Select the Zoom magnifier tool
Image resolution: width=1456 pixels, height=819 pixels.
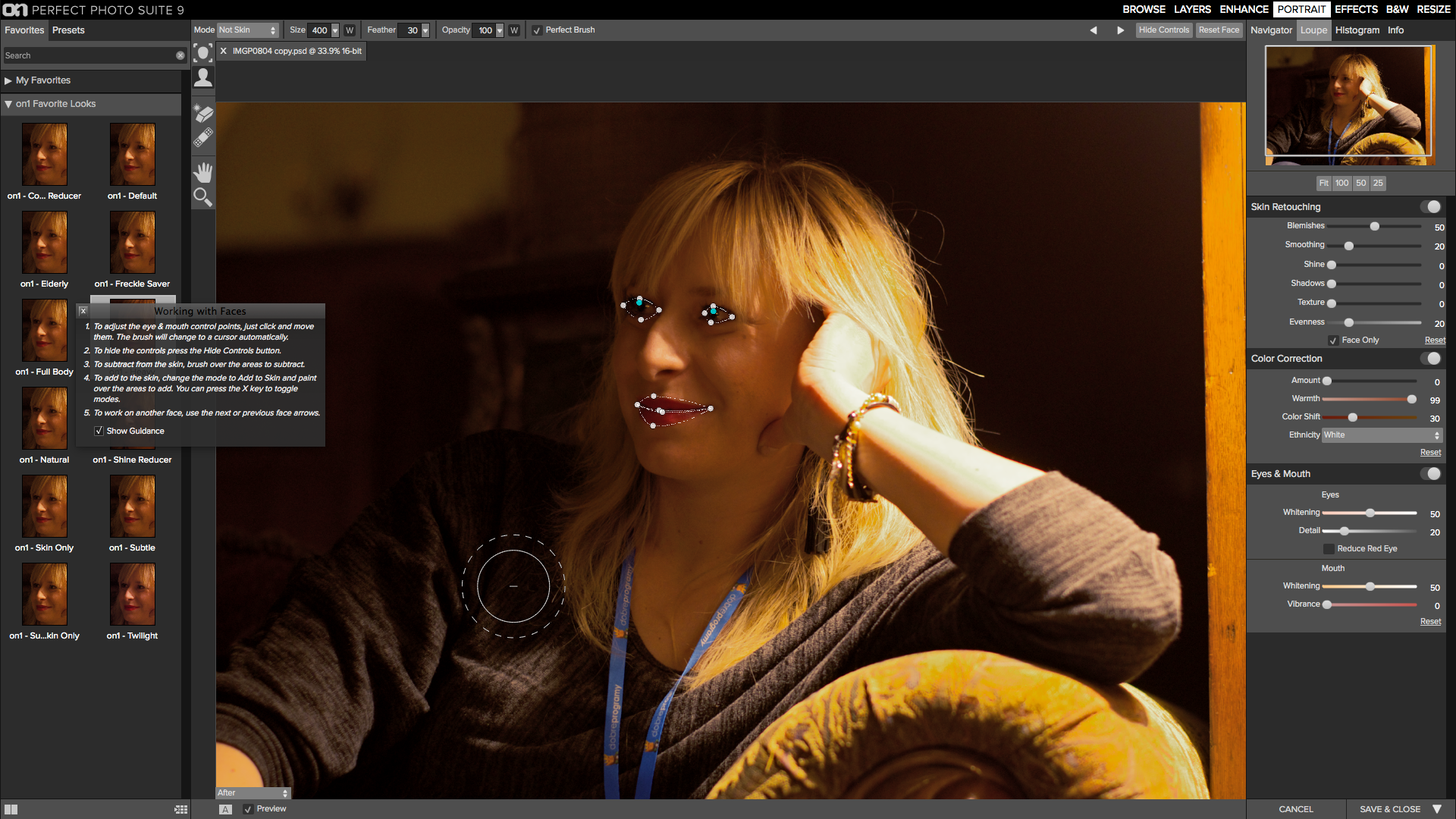(x=202, y=198)
